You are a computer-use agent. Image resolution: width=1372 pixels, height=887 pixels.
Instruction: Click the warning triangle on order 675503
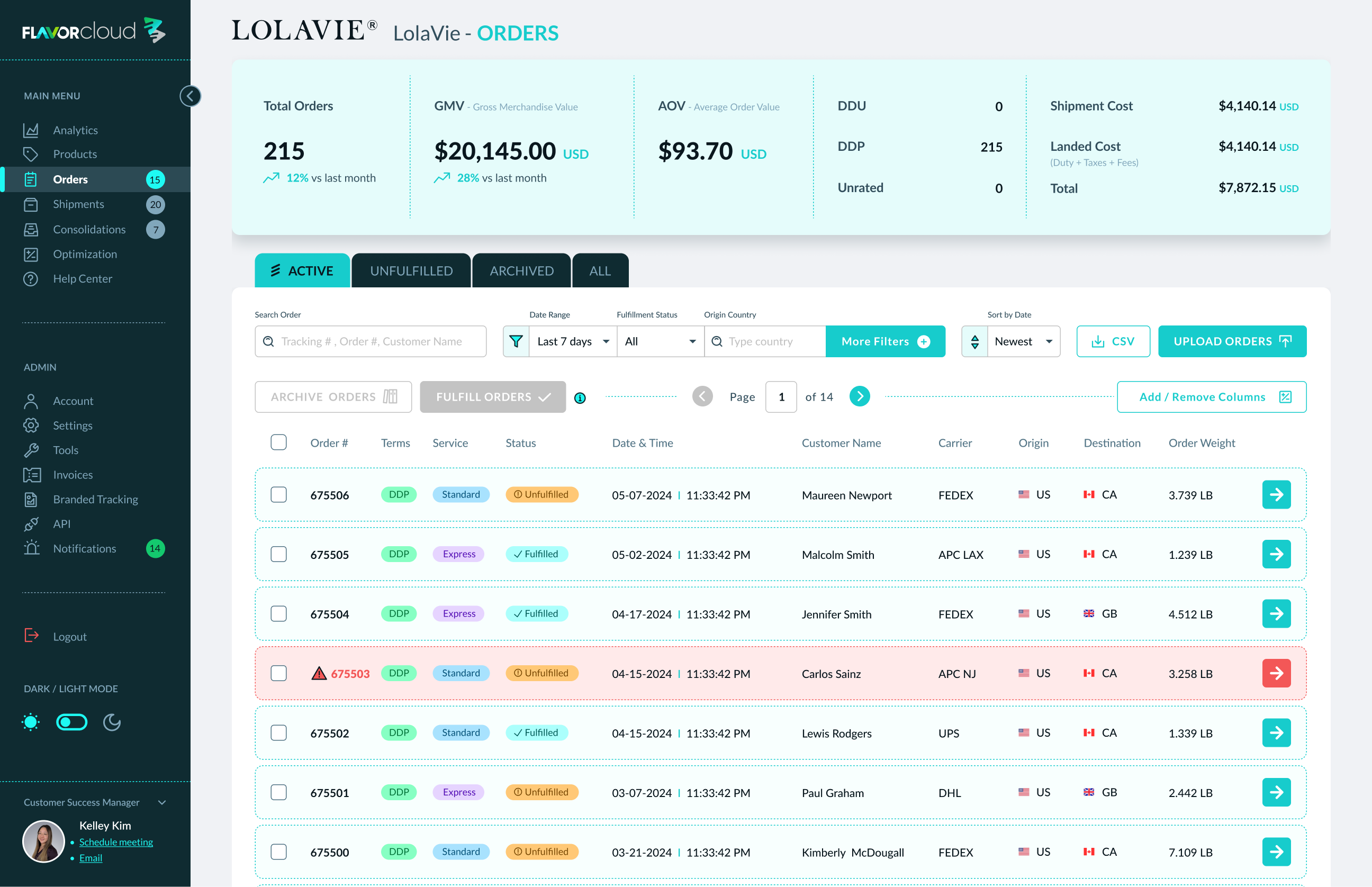pos(319,673)
